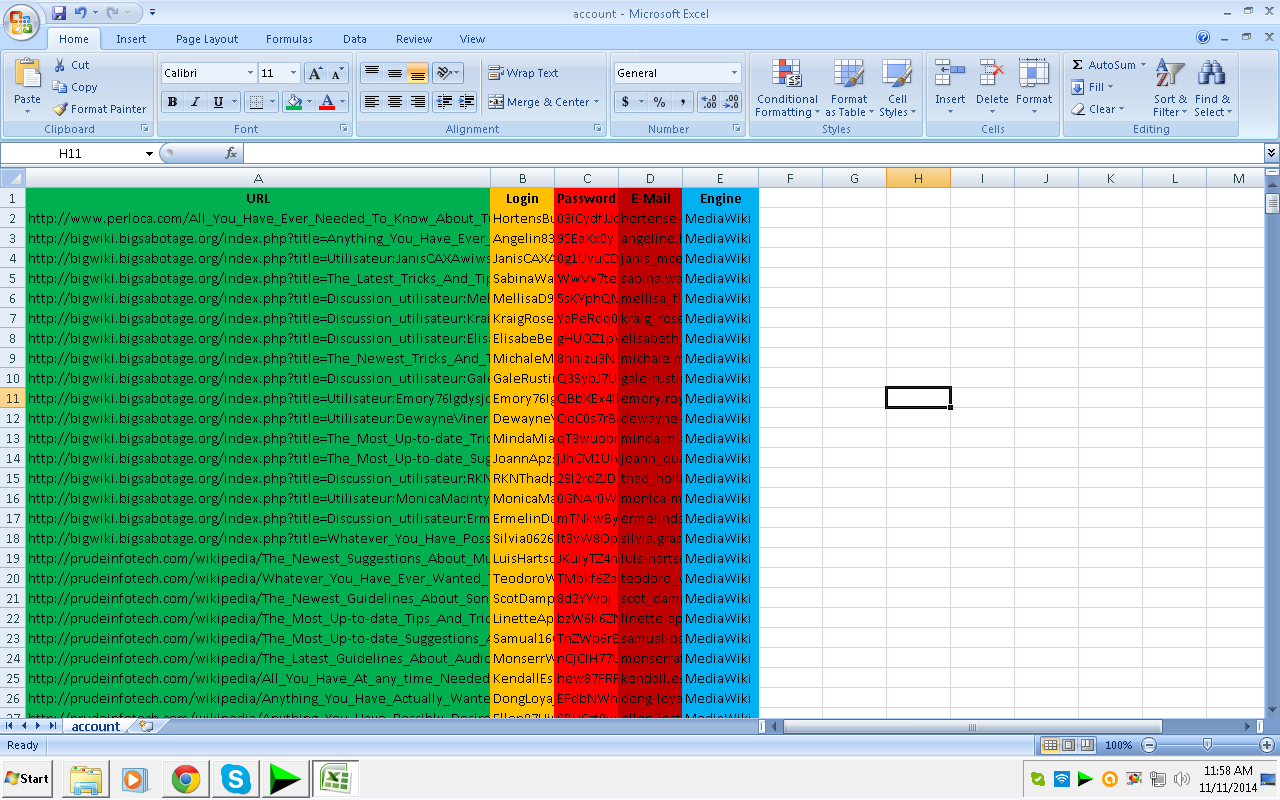
Task: Click the Select All corner button
Action: coord(13,178)
